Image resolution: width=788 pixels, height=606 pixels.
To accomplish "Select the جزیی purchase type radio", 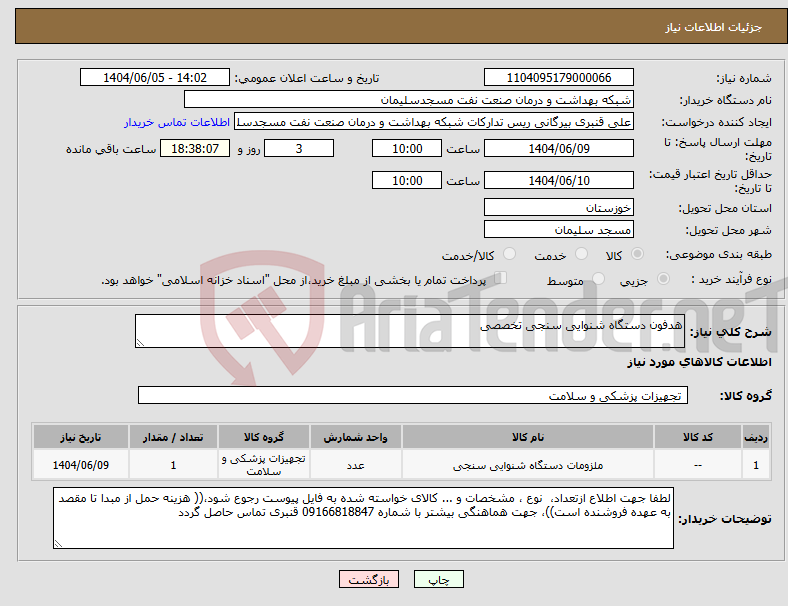I will pos(663,279).
